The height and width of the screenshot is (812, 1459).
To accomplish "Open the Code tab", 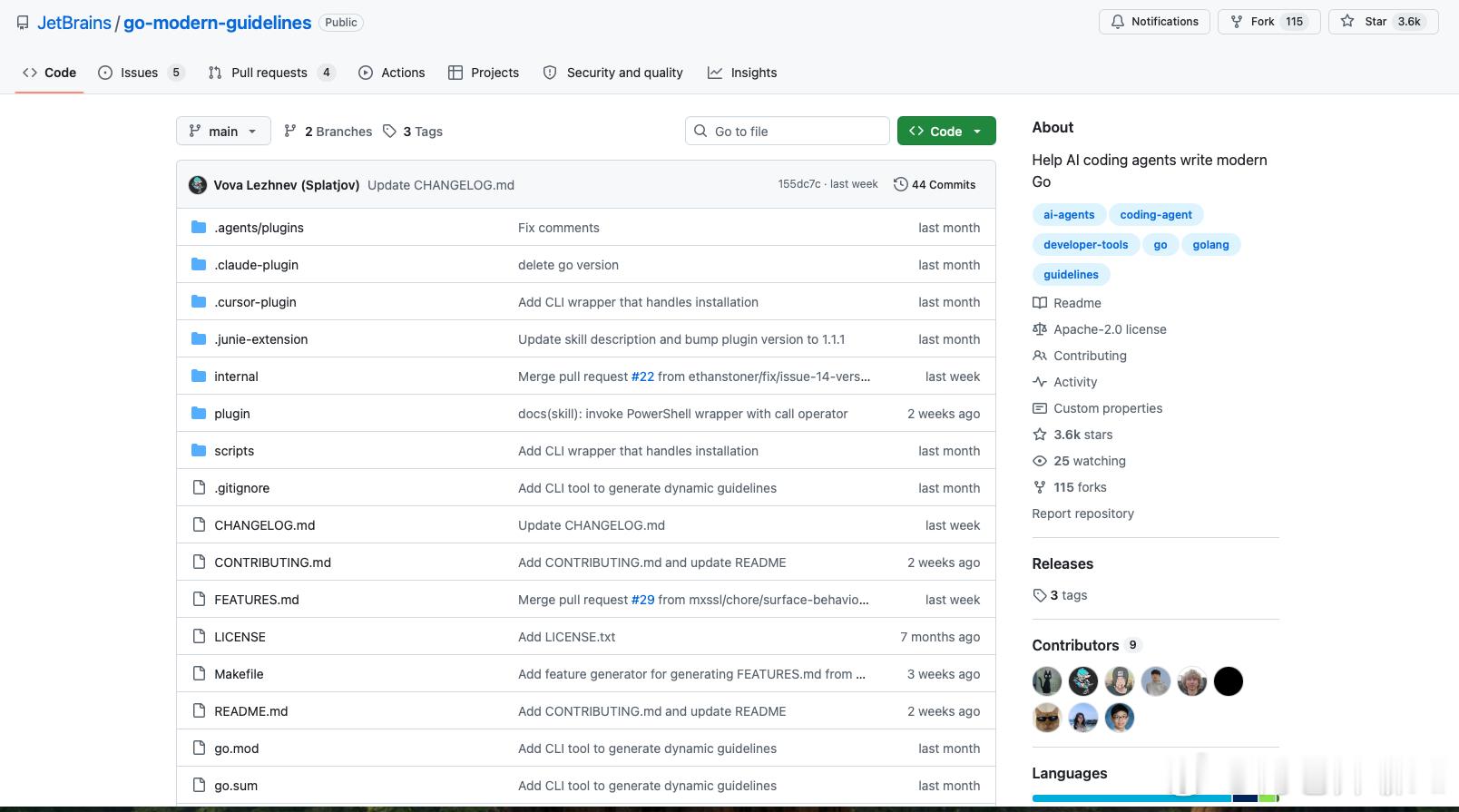I will point(50,73).
